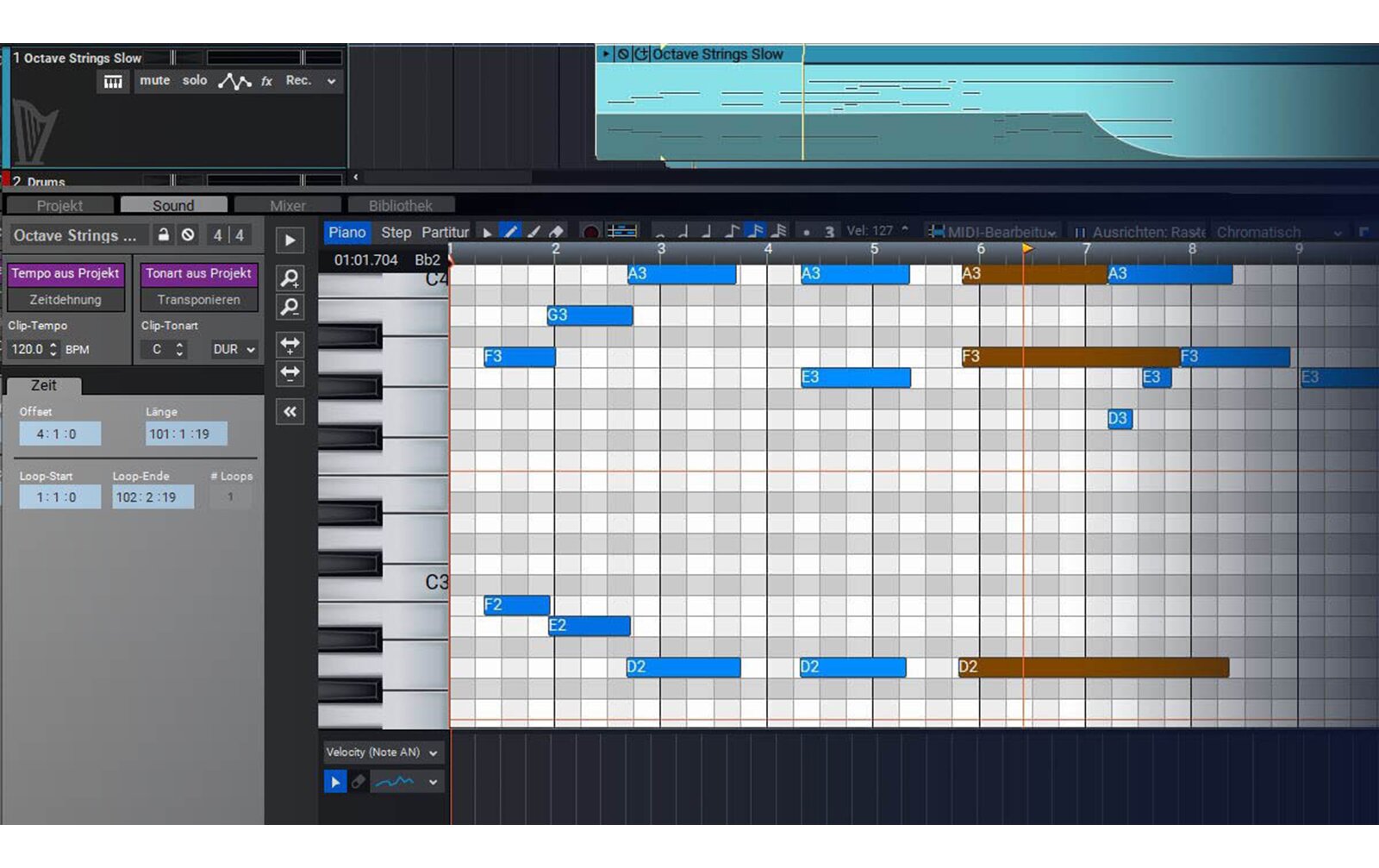1379x868 pixels.
Task: Click the horizontal fit arrows icon
Action: tap(290, 372)
